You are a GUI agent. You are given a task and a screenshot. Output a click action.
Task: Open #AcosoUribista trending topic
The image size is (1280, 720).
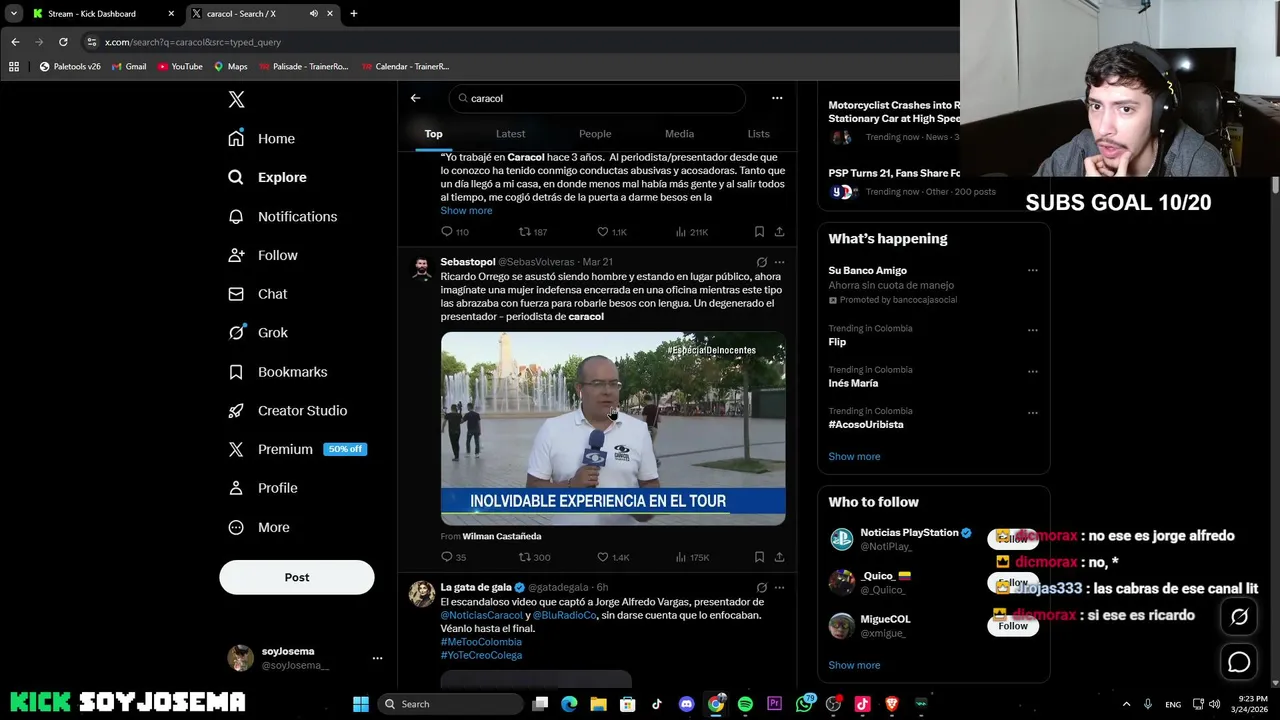point(866,425)
